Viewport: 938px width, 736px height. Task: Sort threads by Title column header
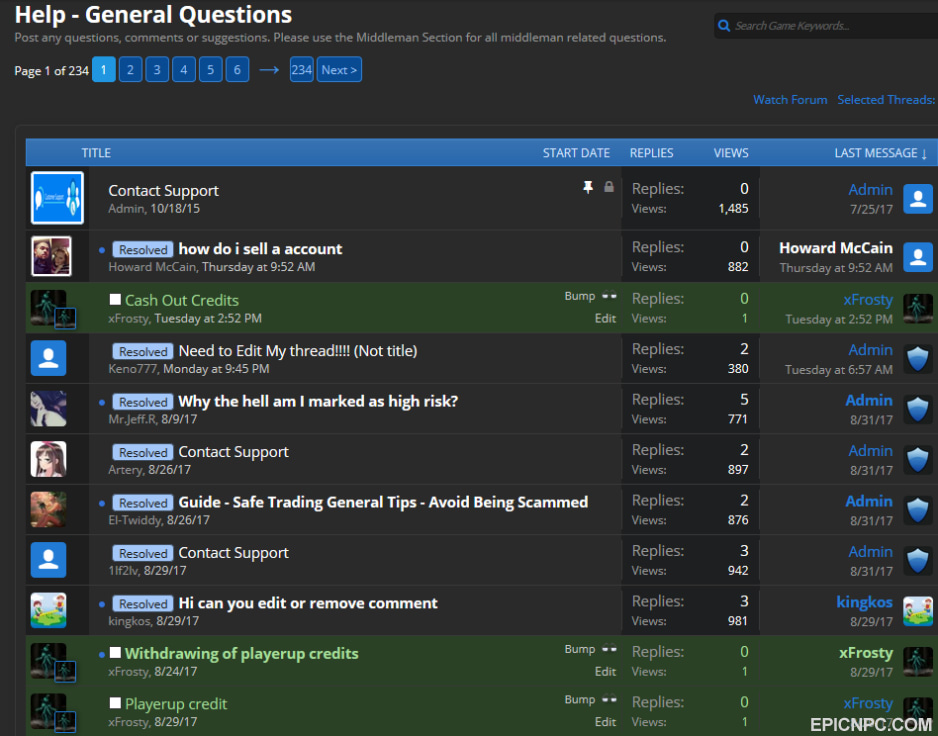click(96, 153)
